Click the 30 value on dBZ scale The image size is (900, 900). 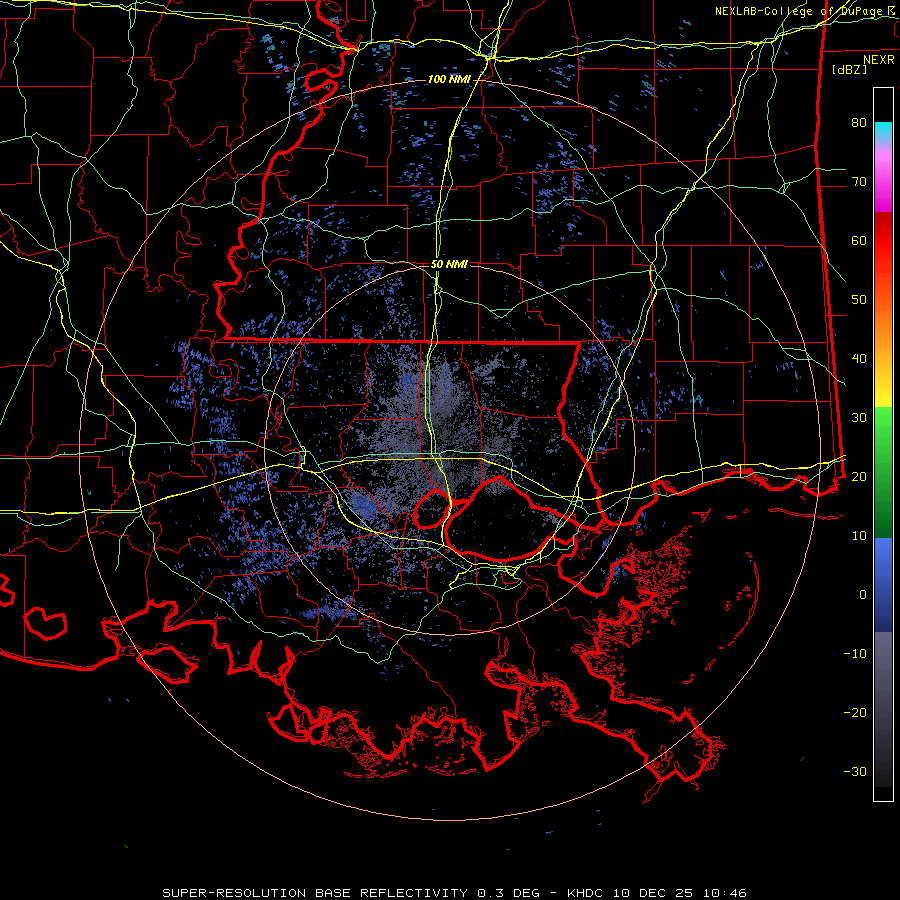pyautogui.click(x=859, y=418)
